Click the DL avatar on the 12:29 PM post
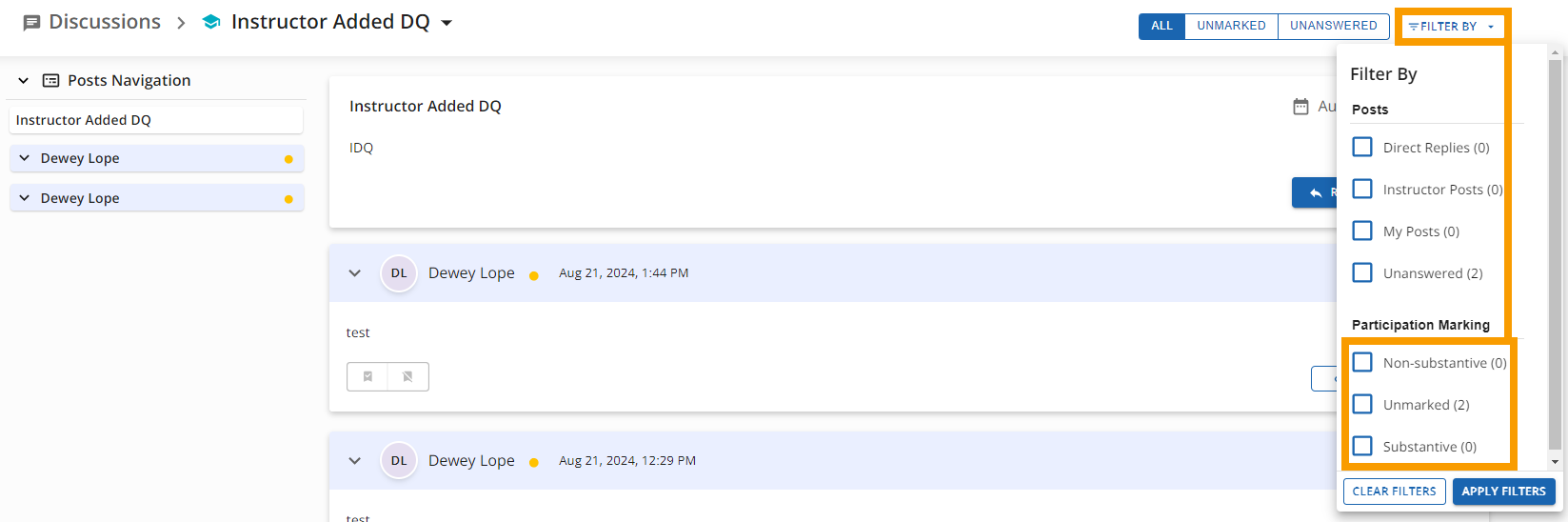Screen dimensions: 1568x522 coord(399,461)
